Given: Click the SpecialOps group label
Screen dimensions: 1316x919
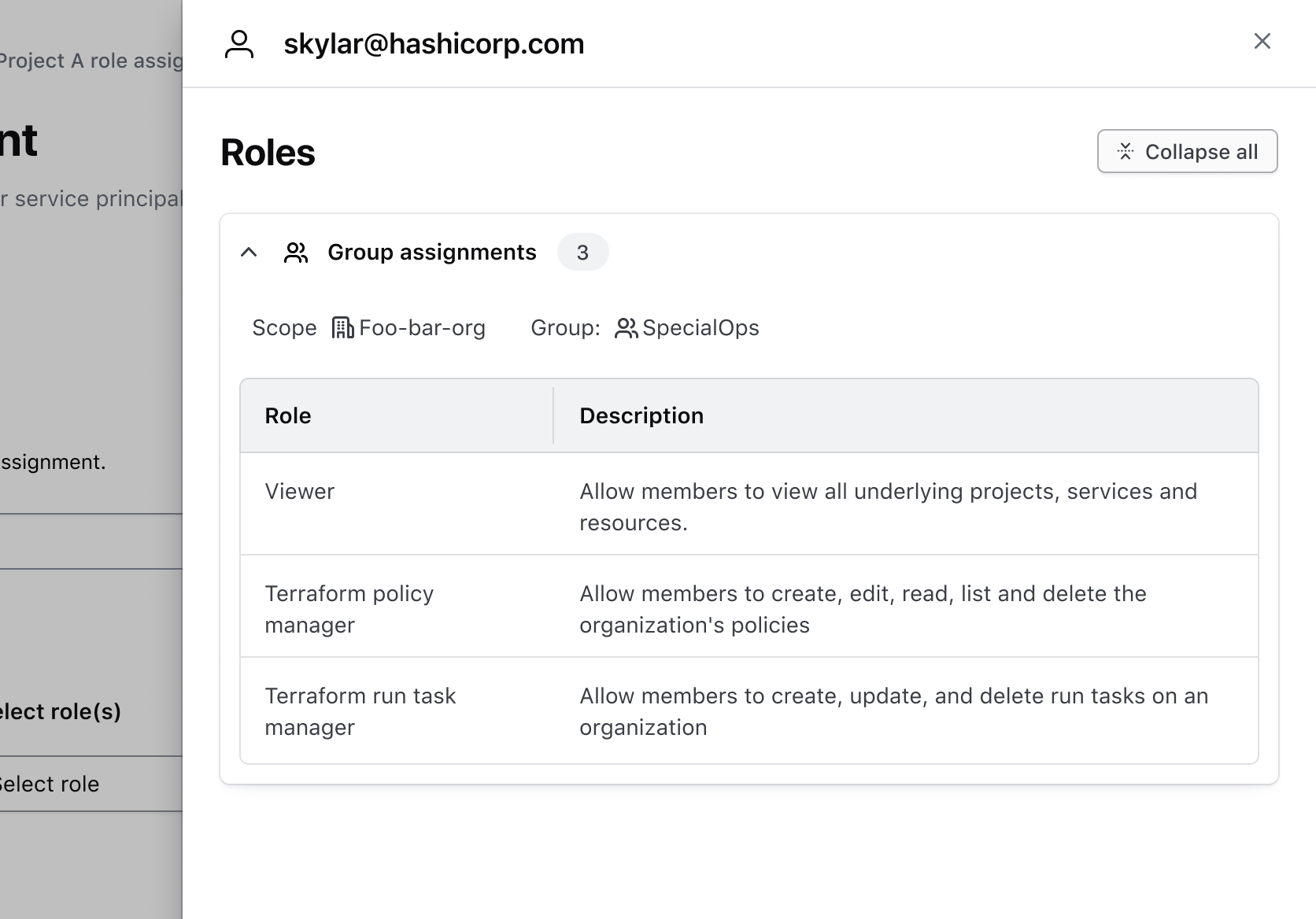Looking at the screenshot, I should click(701, 328).
